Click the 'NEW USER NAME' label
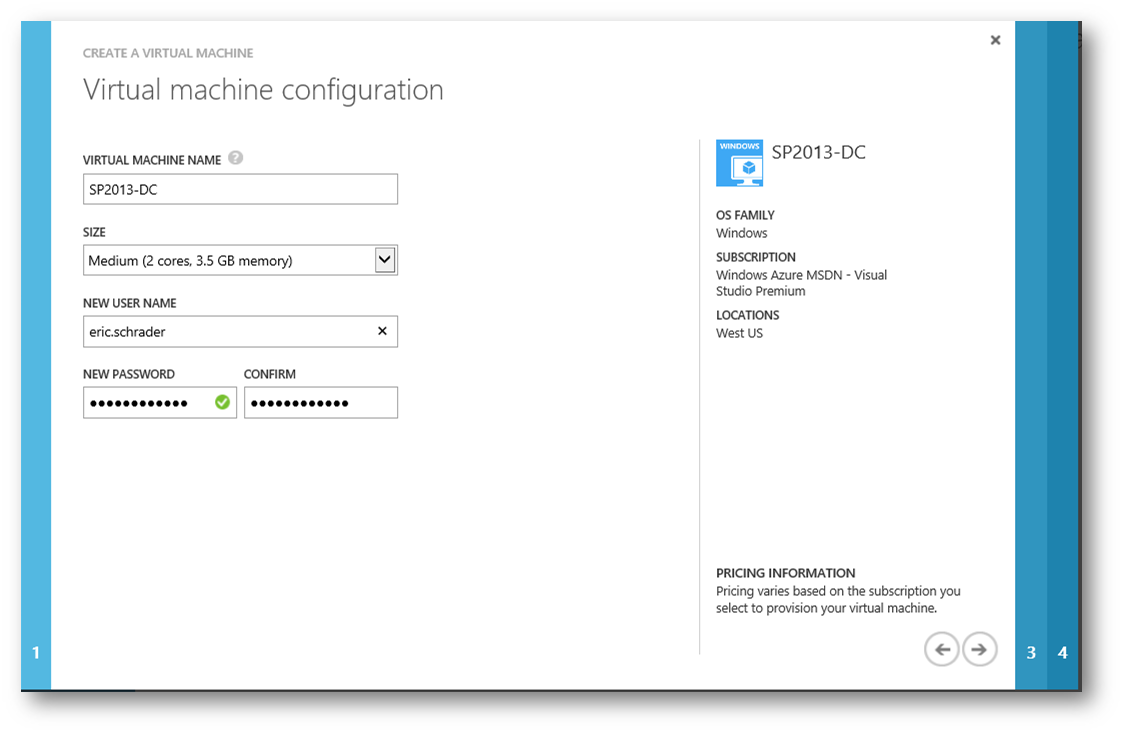 [130, 302]
